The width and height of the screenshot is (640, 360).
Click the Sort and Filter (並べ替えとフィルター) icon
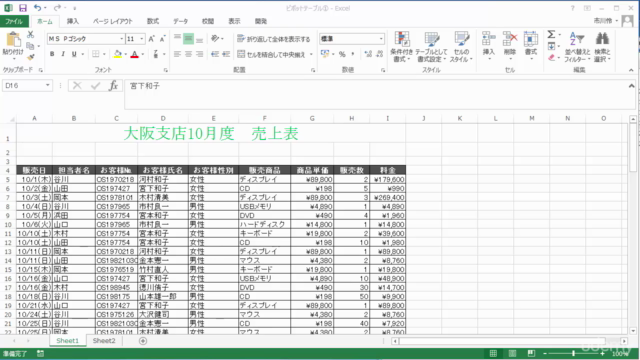pos(577,39)
